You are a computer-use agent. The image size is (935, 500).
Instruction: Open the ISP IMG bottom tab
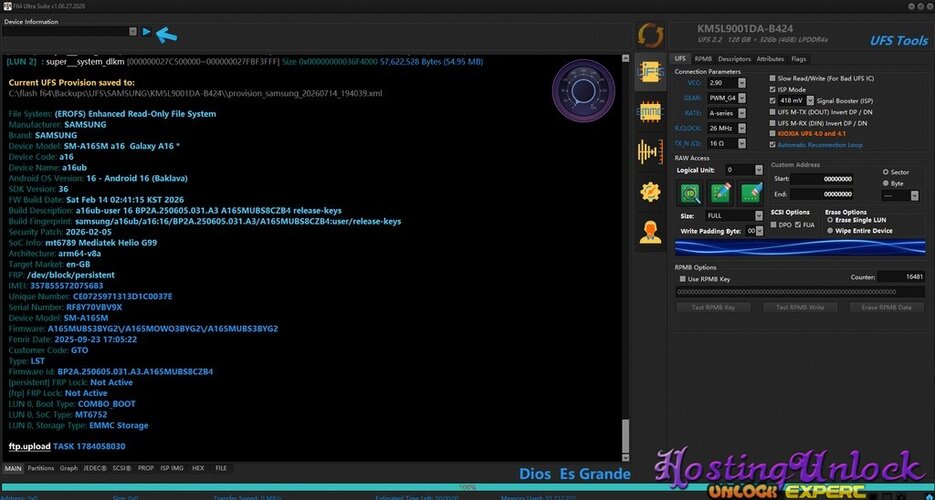(172, 468)
